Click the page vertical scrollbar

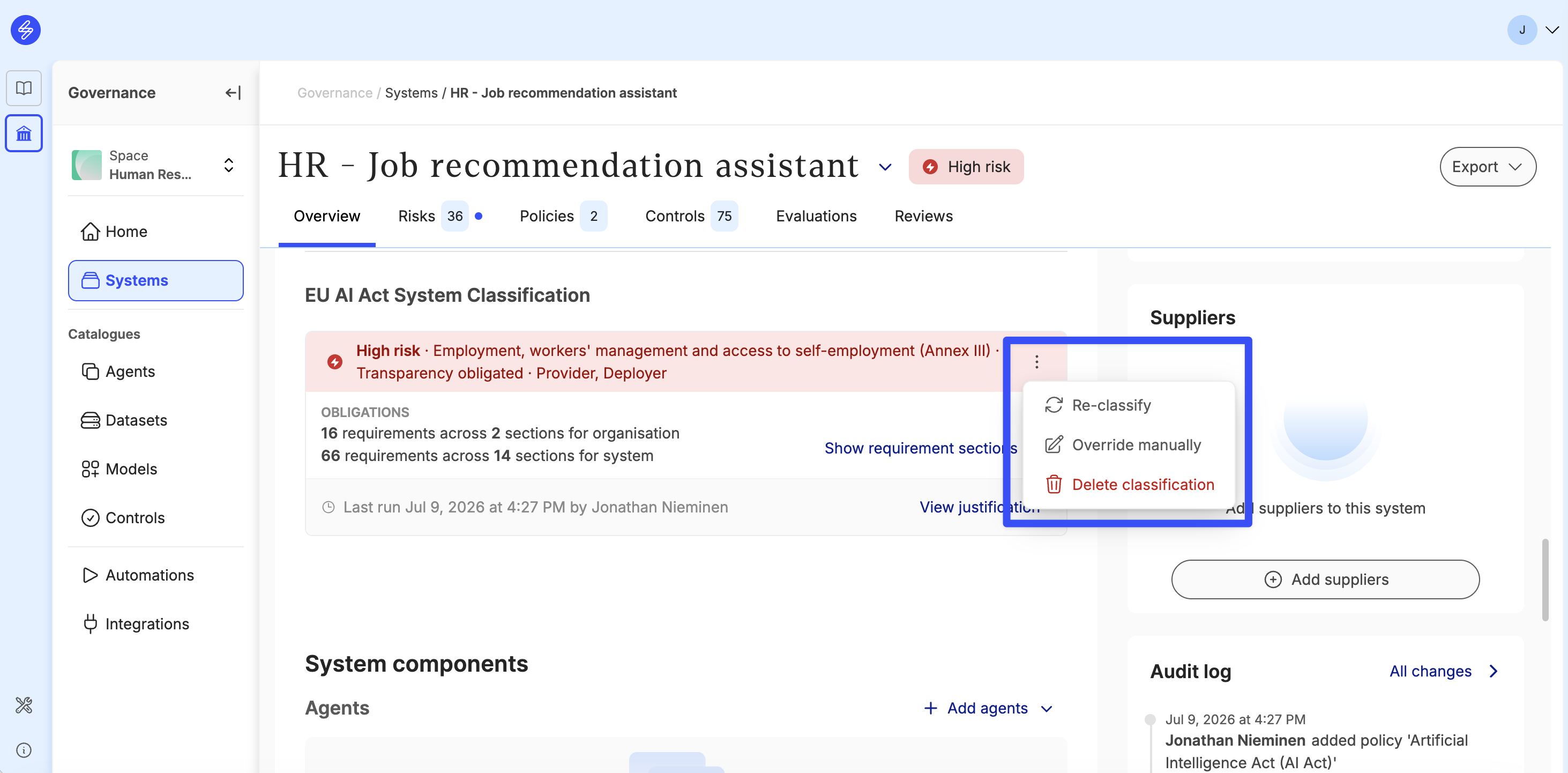(x=1545, y=579)
